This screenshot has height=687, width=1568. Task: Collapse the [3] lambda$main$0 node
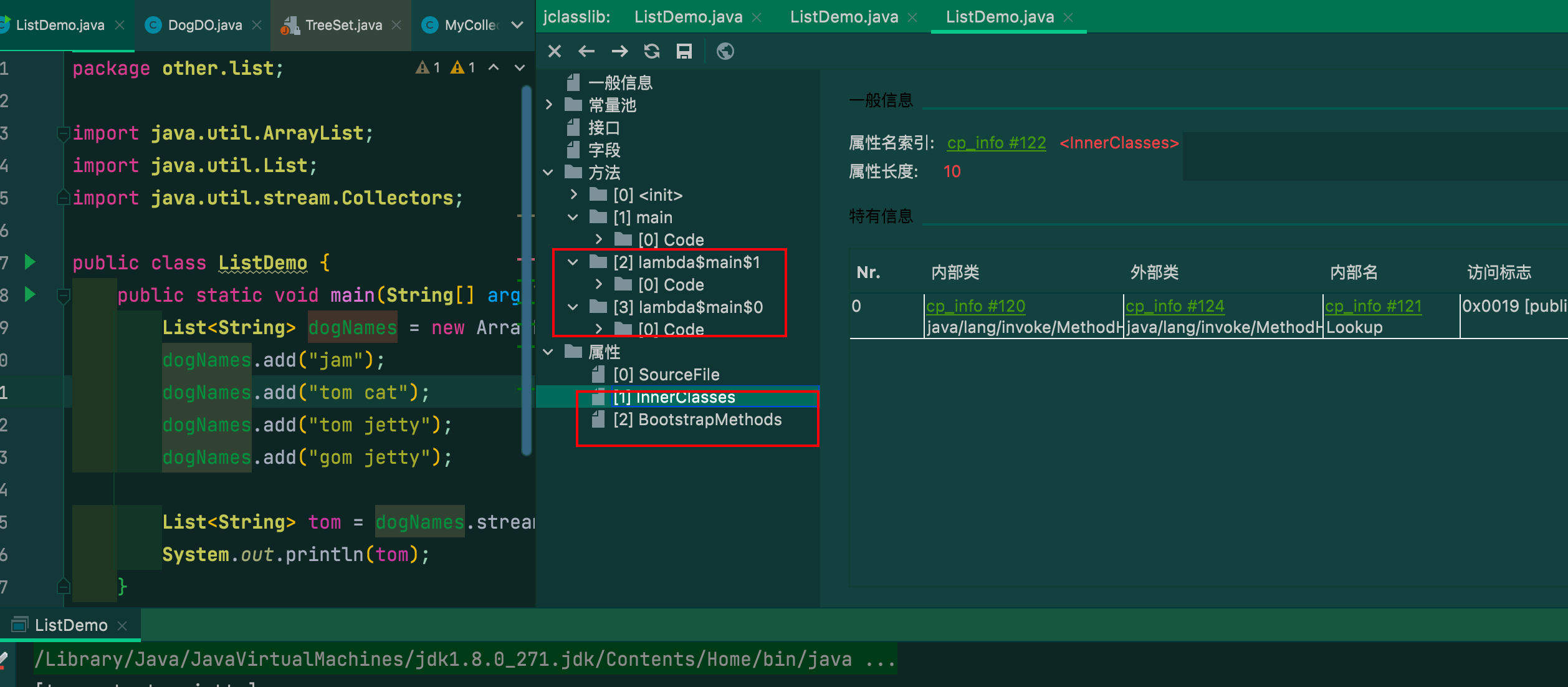pyautogui.click(x=573, y=307)
